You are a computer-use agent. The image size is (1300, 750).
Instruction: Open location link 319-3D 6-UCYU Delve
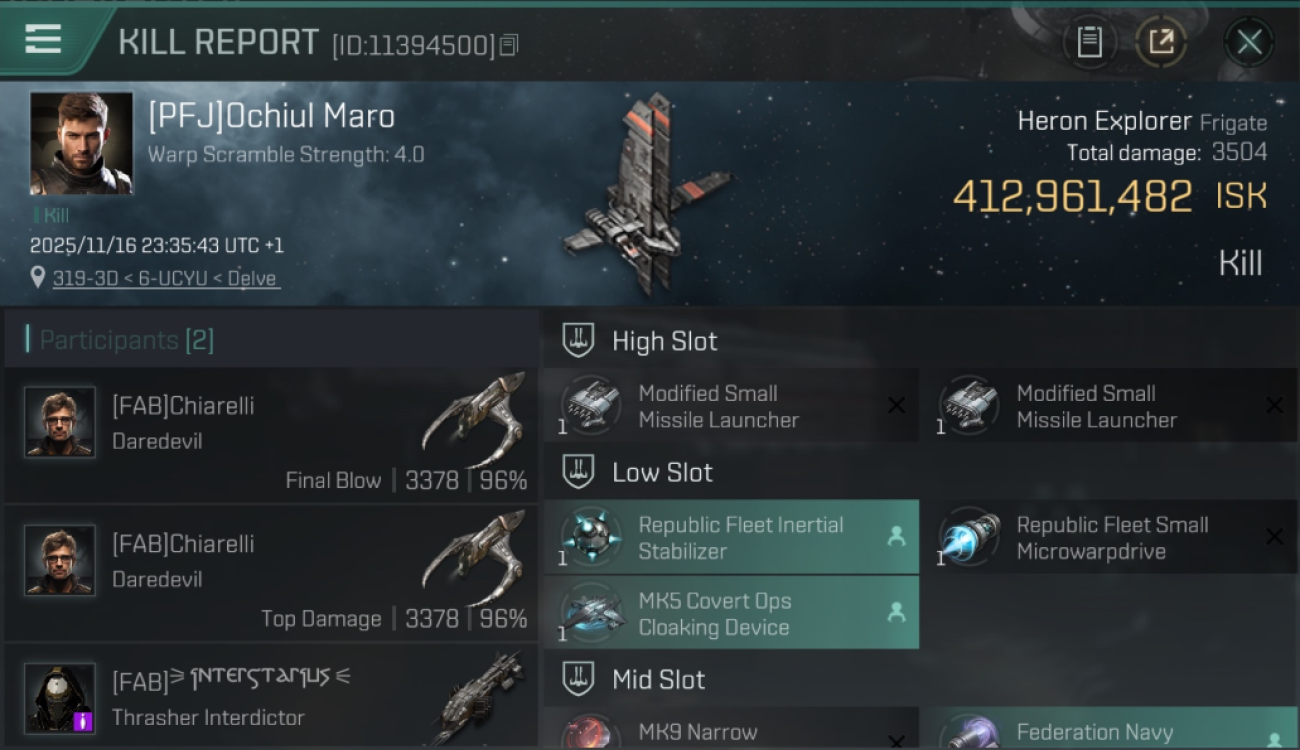point(166,279)
